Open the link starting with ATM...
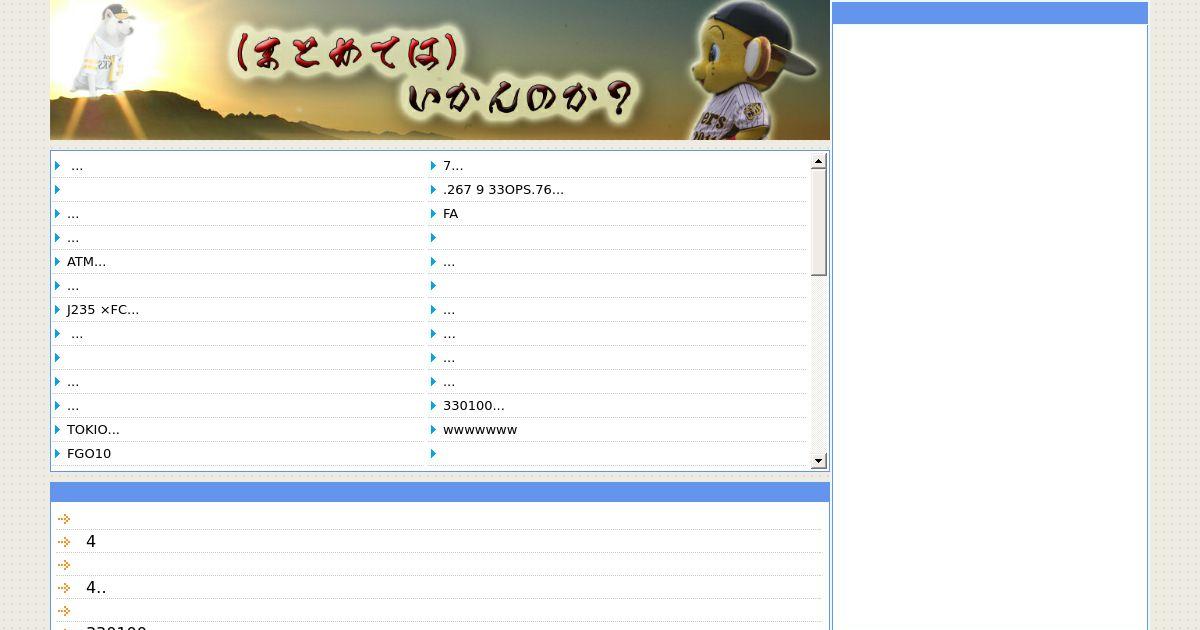The image size is (1200, 630). [86, 262]
